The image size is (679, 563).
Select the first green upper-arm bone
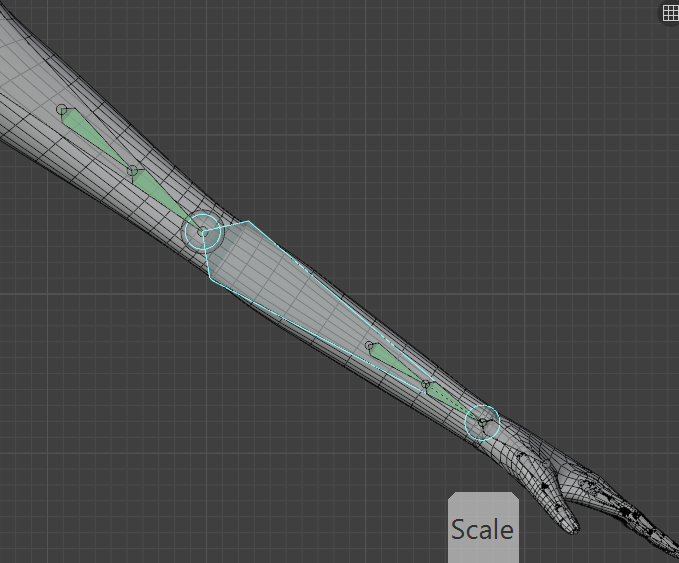(95, 139)
